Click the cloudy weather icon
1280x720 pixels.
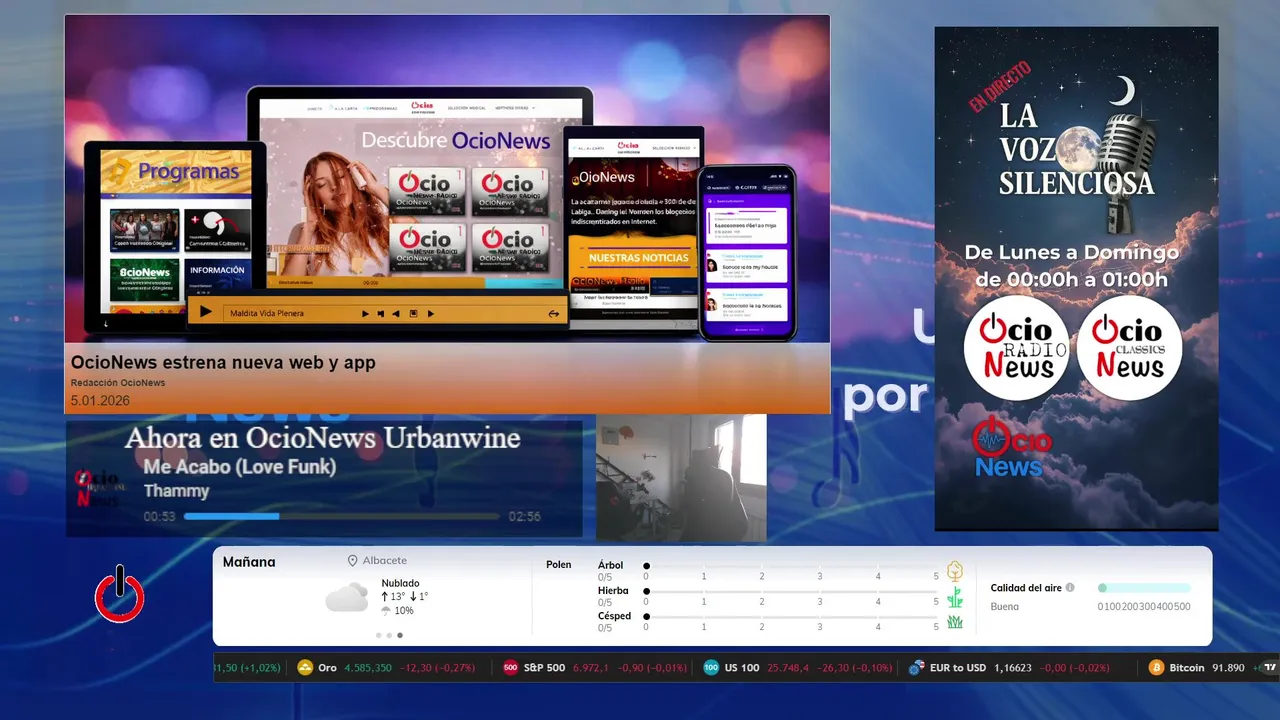pos(346,597)
